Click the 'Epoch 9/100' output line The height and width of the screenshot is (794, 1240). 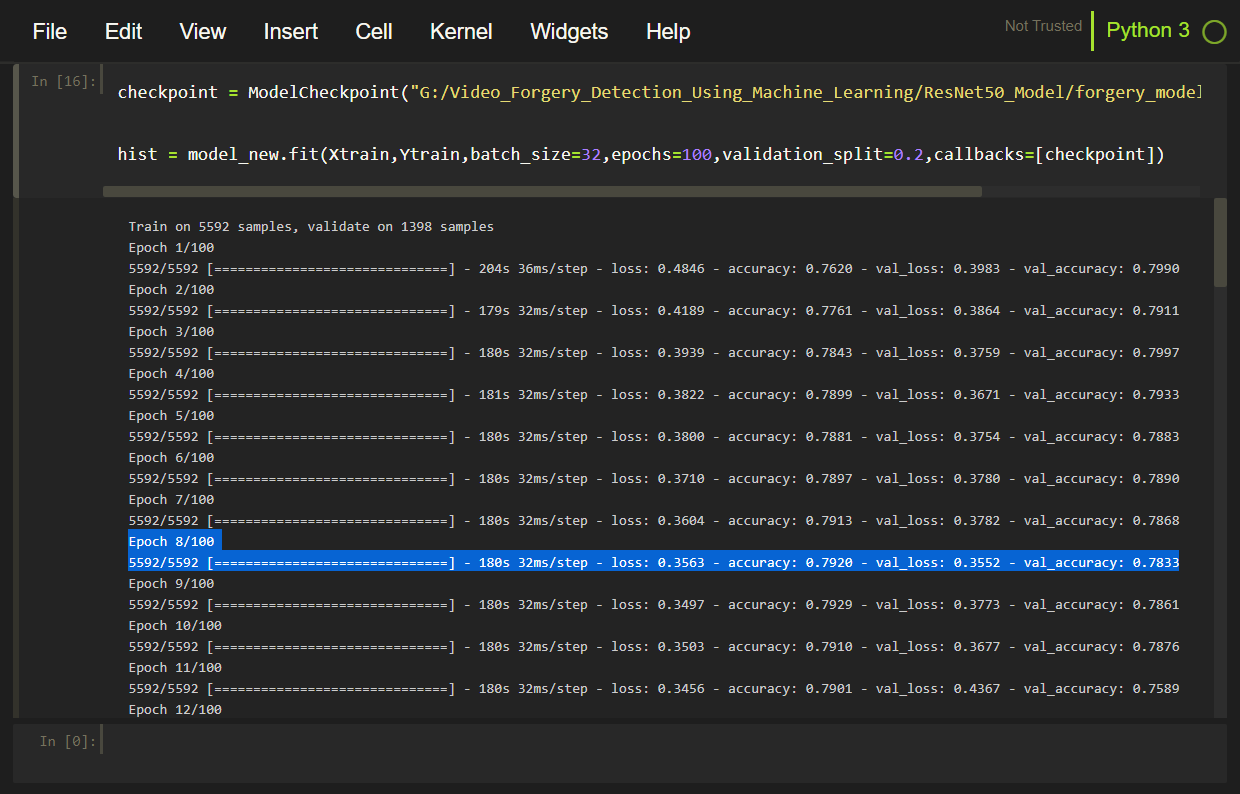tap(171, 584)
